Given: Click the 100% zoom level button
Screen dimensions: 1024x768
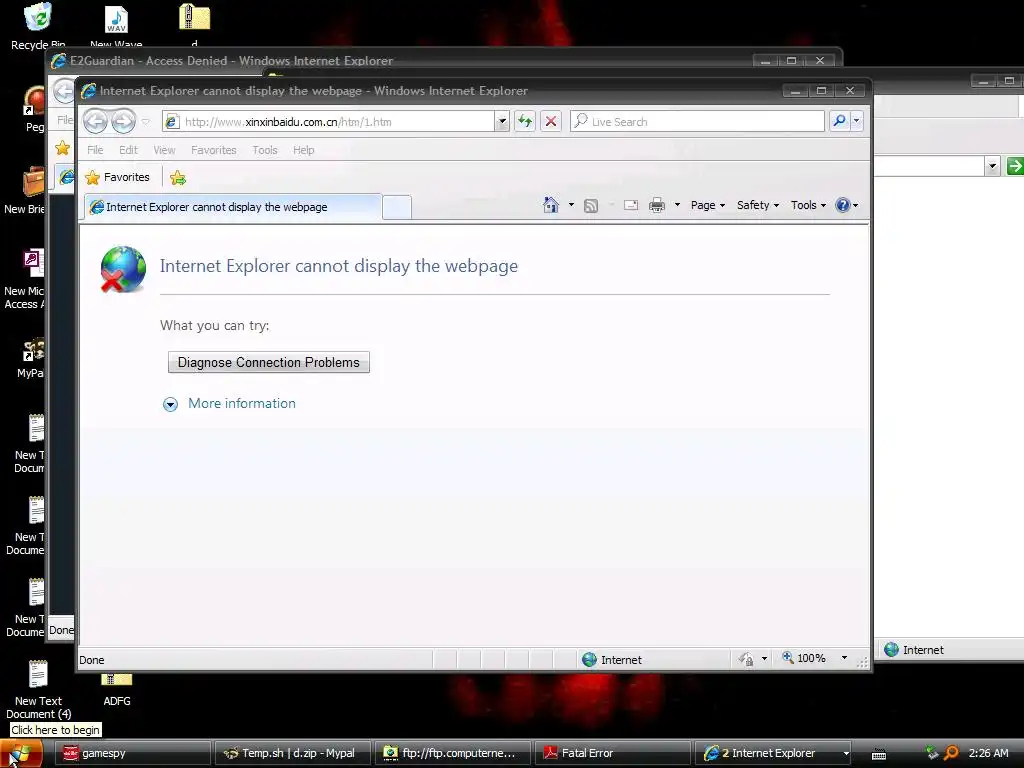Looking at the screenshot, I should 804,658.
